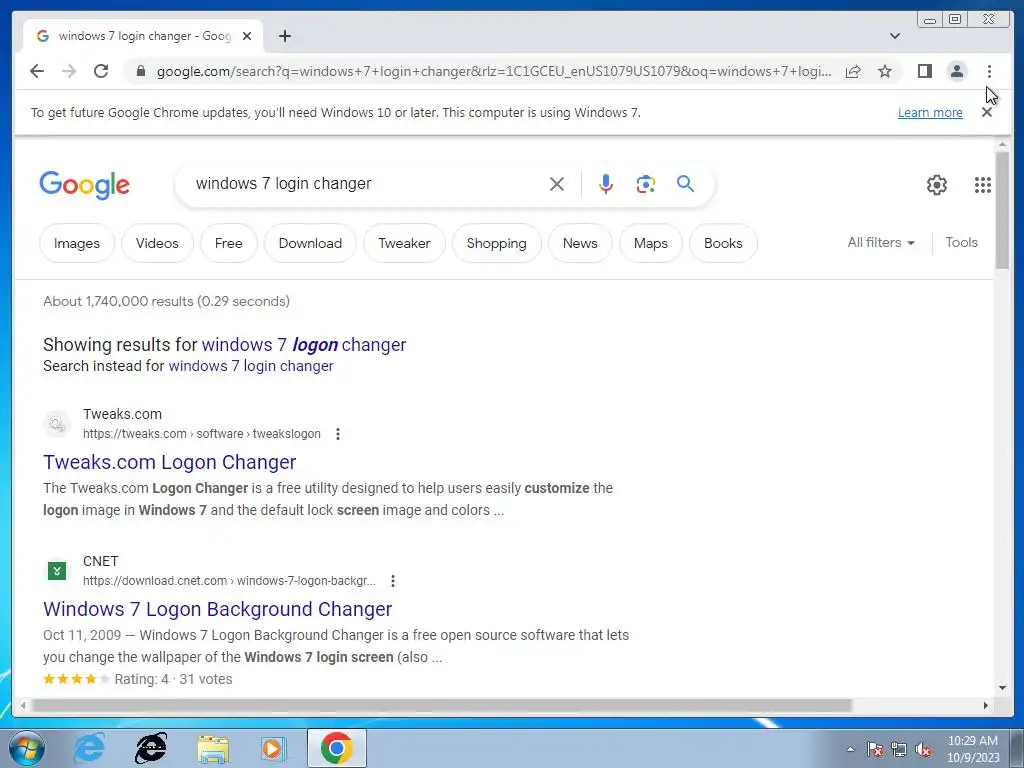
Task: Start voice search with microphone
Action: (x=605, y=184)
